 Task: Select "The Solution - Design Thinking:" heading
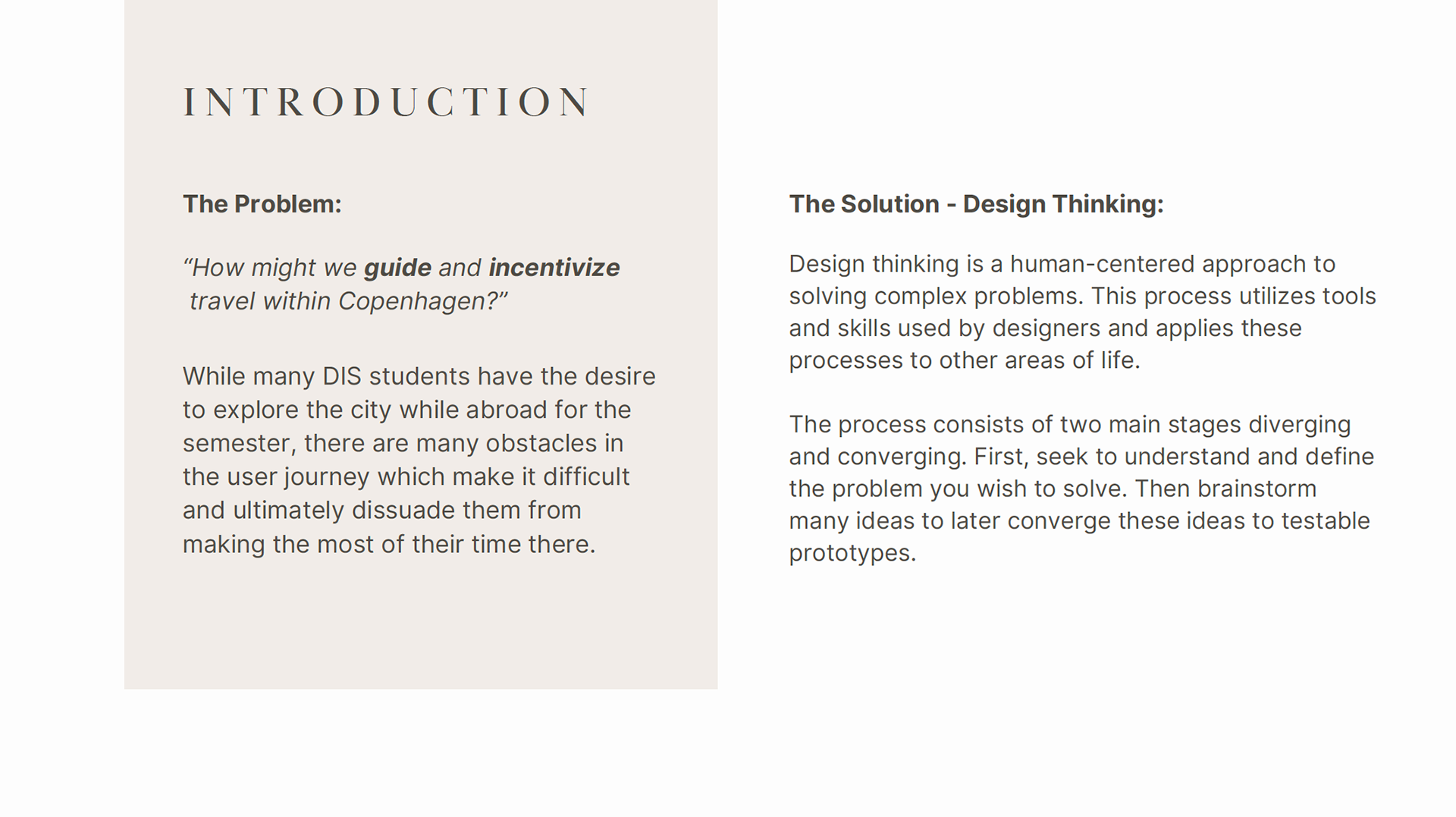pyautogui.click(x=976, y=204)
